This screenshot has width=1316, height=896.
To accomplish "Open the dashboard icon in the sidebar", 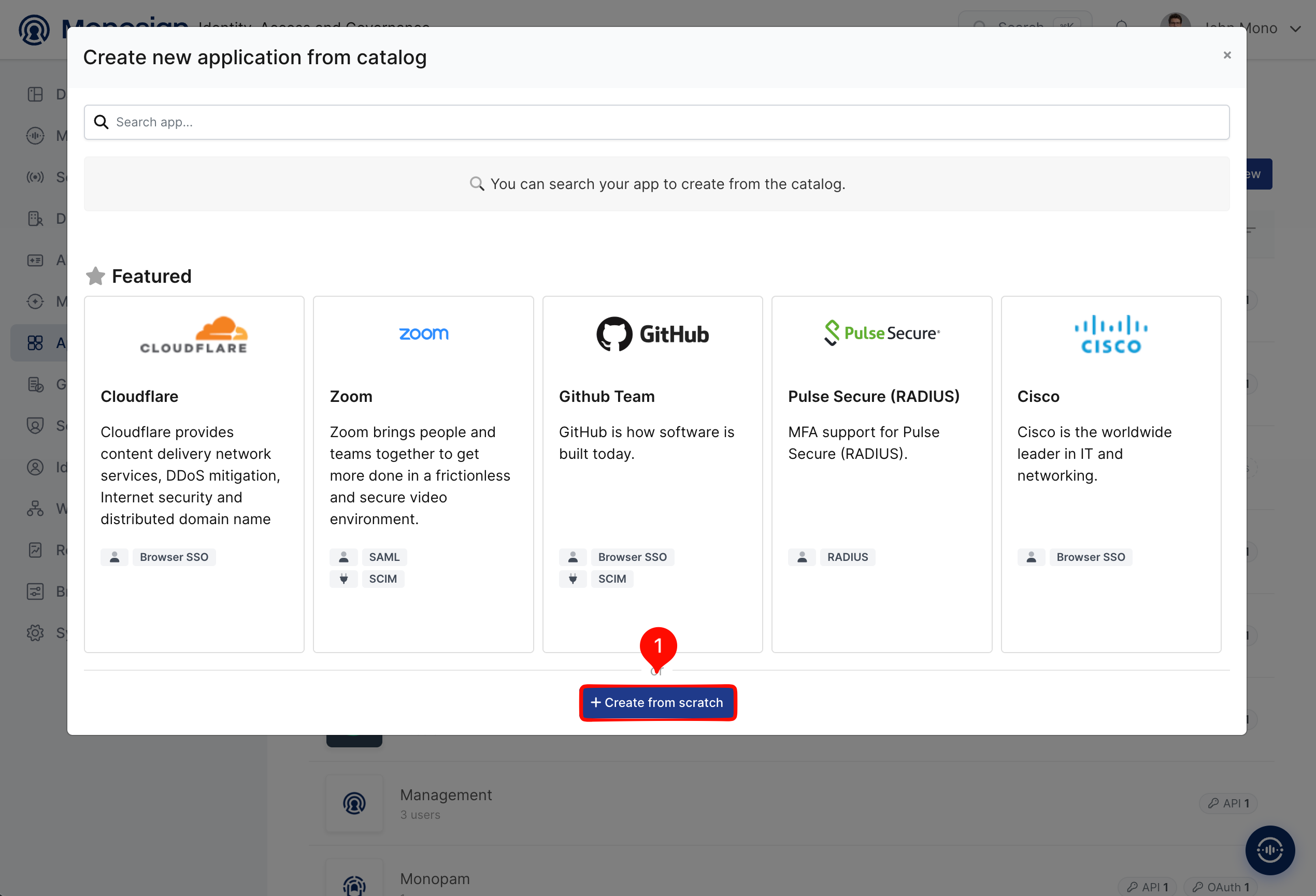I will tap(35, 94).
